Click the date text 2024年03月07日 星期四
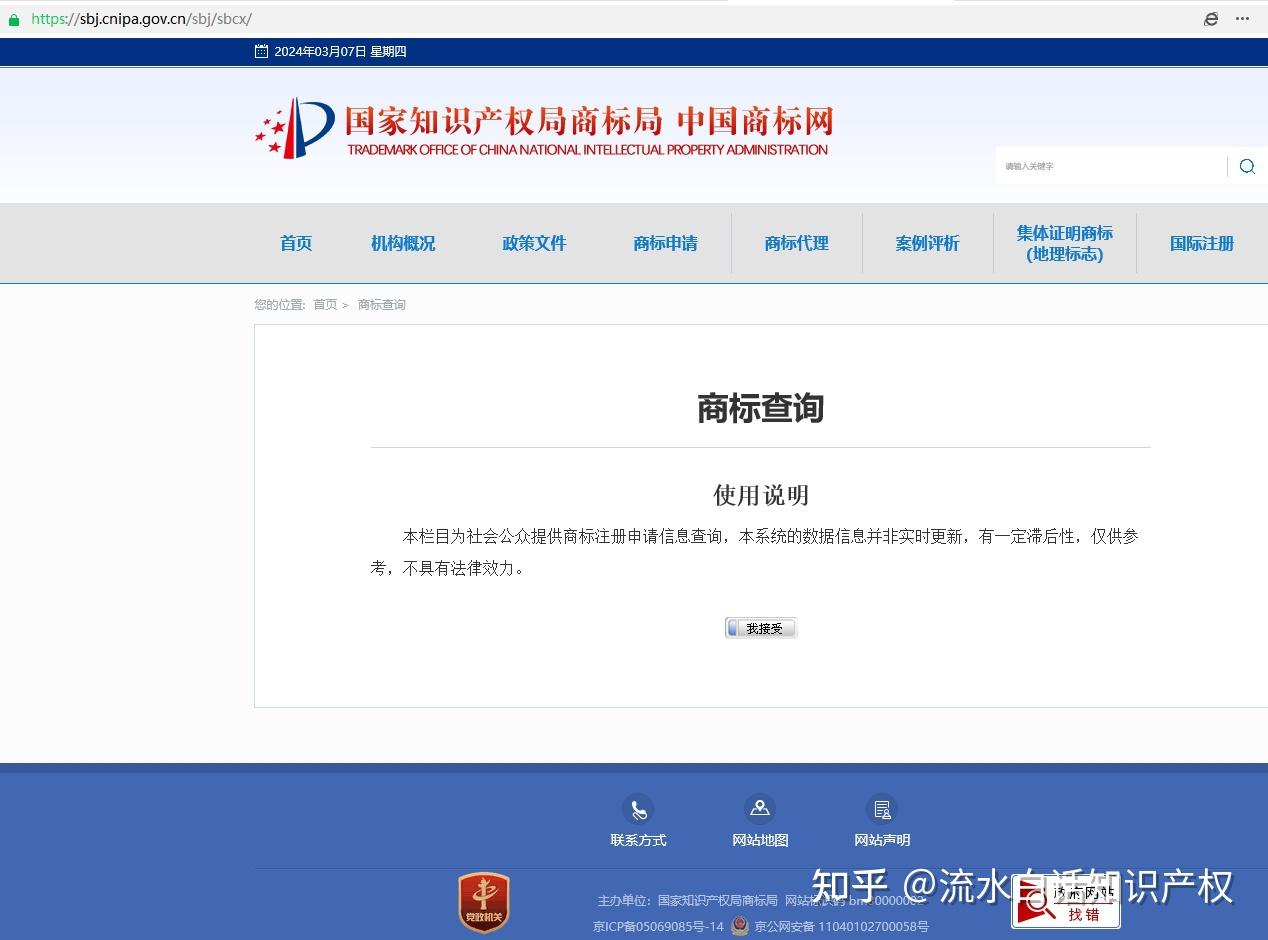Screen dimensions: 1268x940 (x=340, y=51)
